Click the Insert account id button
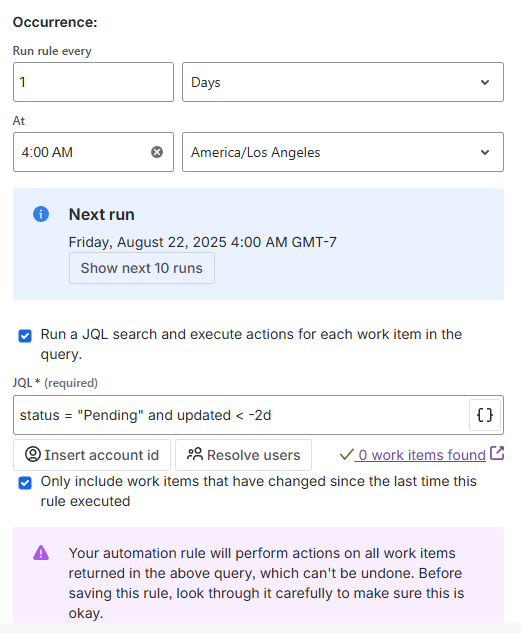Image resolution: width=521 pixels, height=633 pixels. (x=92, y=455)
